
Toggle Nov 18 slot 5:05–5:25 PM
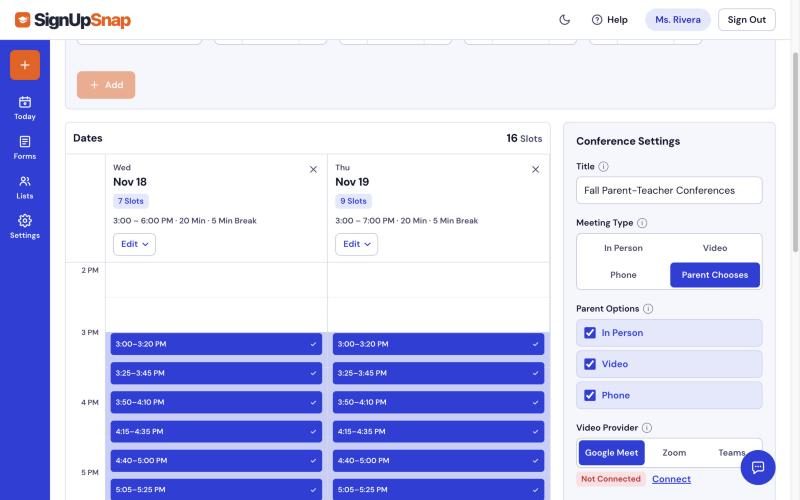(x=216, y=489)
